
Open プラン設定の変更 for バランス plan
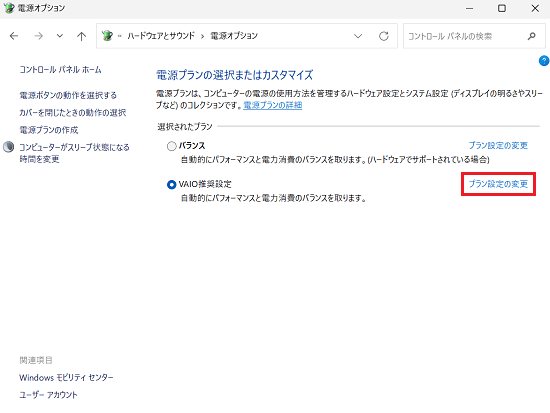pyautogui.click(x=498, y=145)
